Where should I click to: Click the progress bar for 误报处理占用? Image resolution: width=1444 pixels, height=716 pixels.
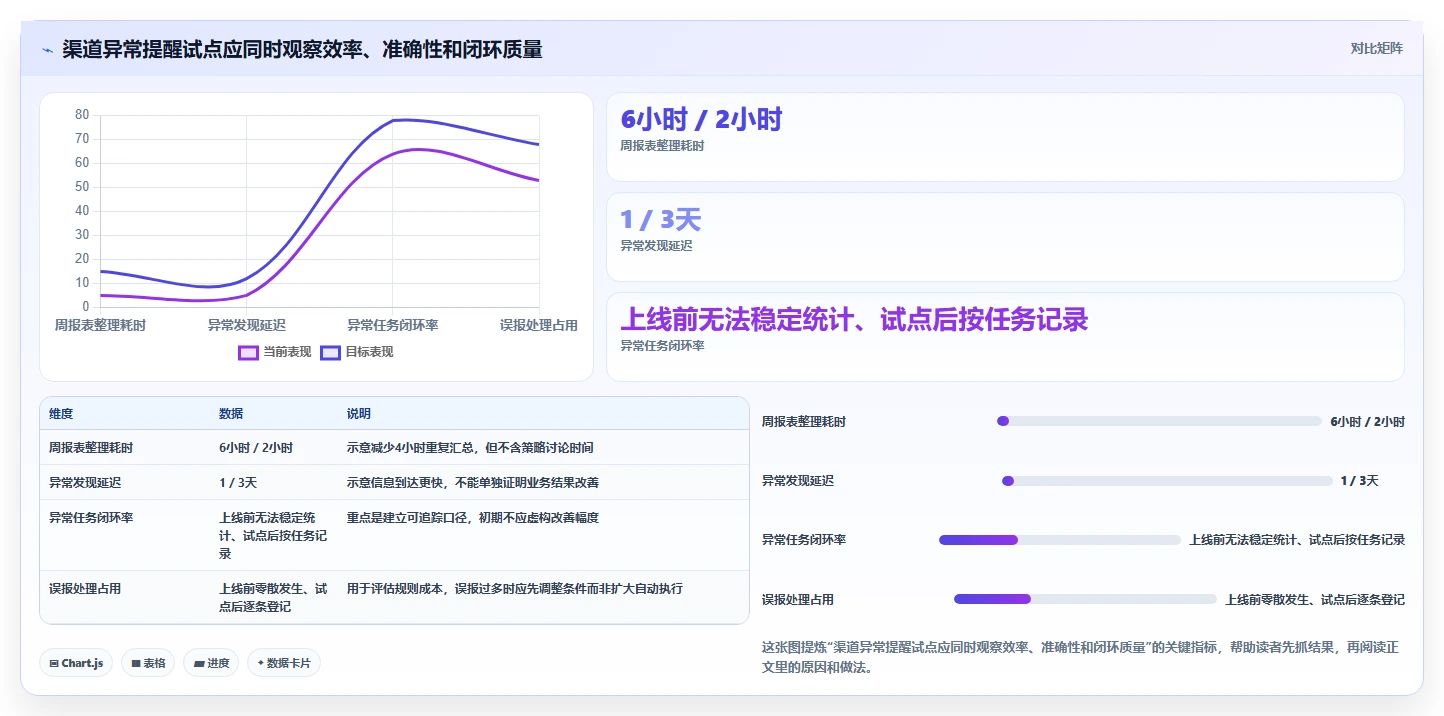[x=1085, y=599]
